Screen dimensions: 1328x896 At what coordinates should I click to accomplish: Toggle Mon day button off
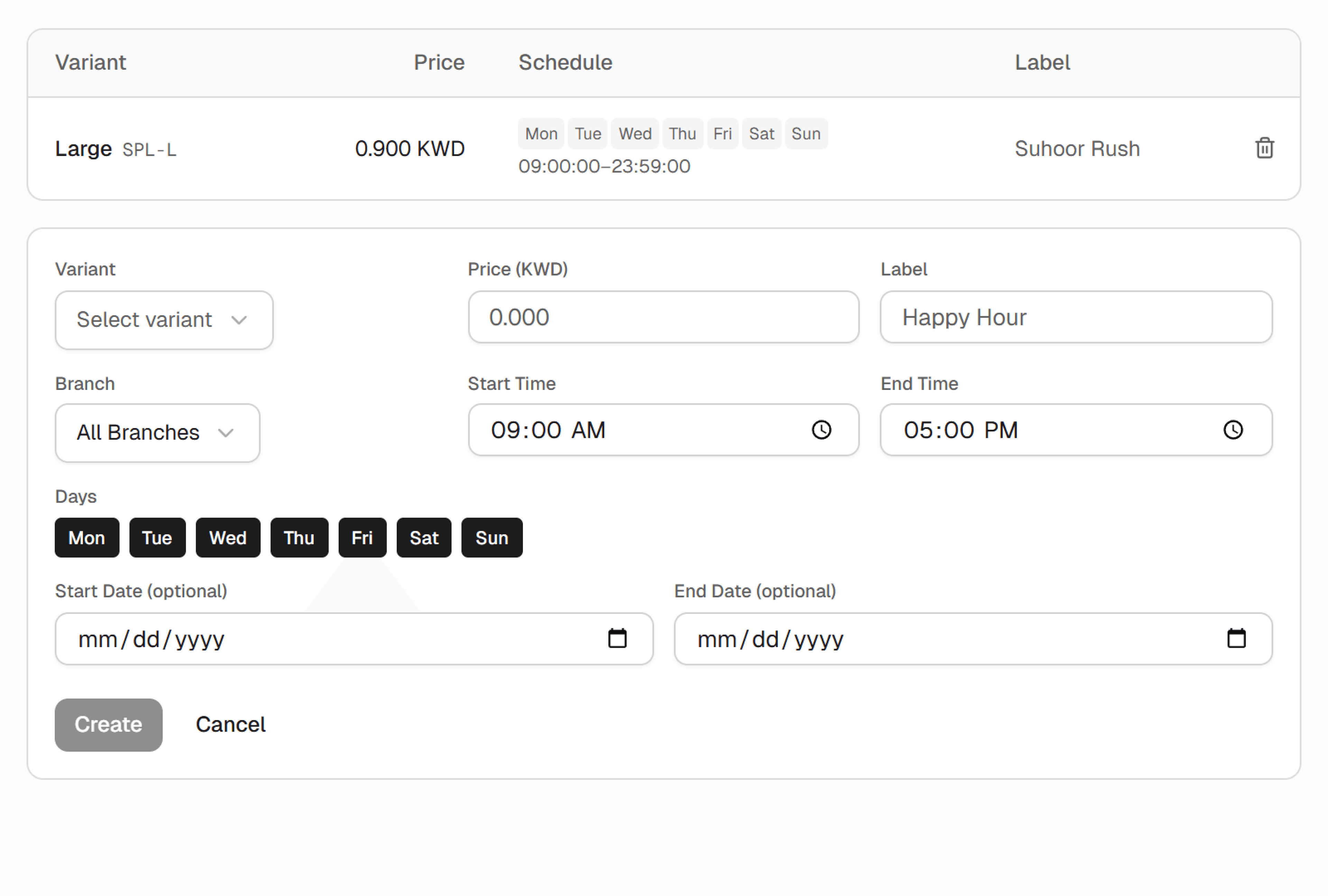coord(87,538)
